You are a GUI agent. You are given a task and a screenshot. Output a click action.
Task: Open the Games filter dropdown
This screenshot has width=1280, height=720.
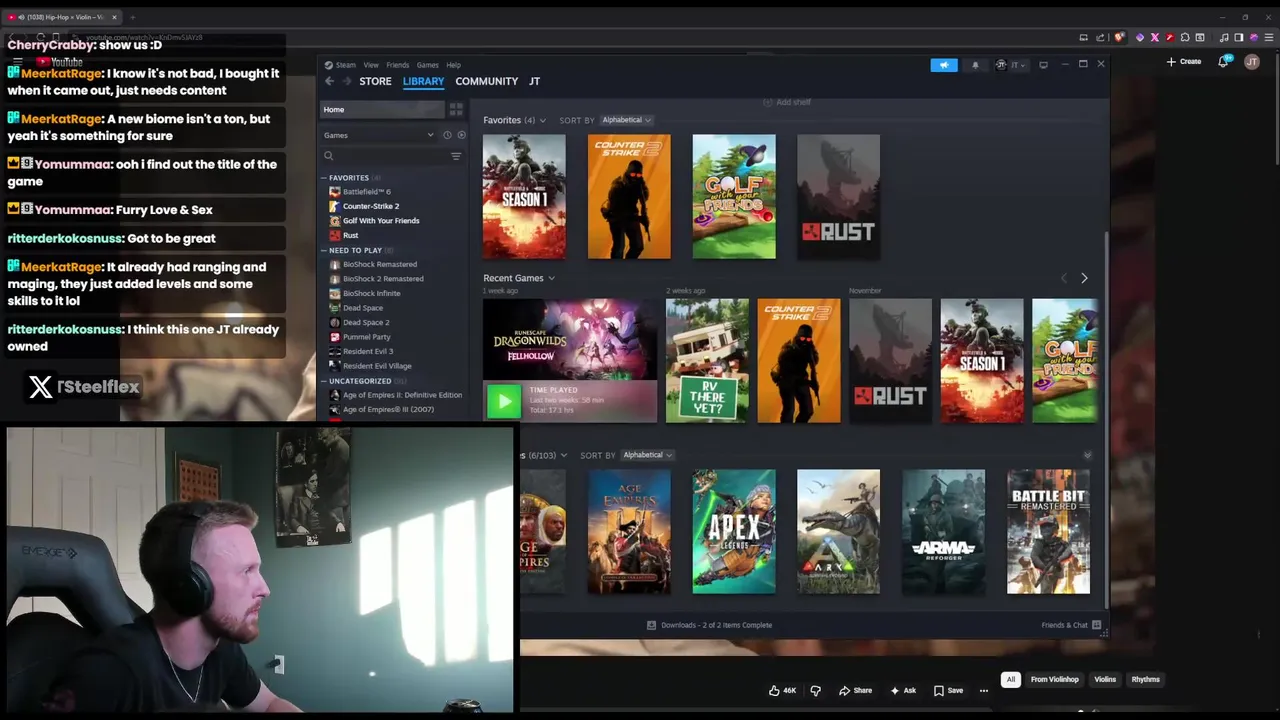[379, 135]
